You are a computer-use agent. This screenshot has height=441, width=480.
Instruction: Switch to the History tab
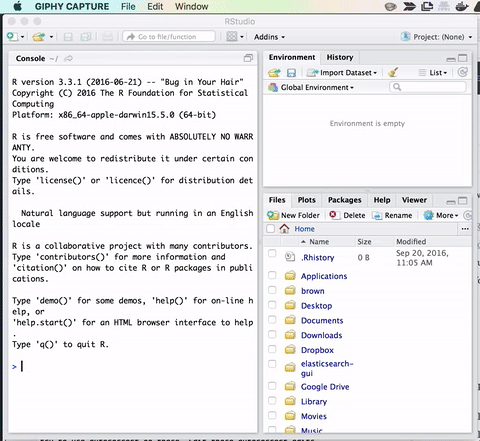pos(340,57)
